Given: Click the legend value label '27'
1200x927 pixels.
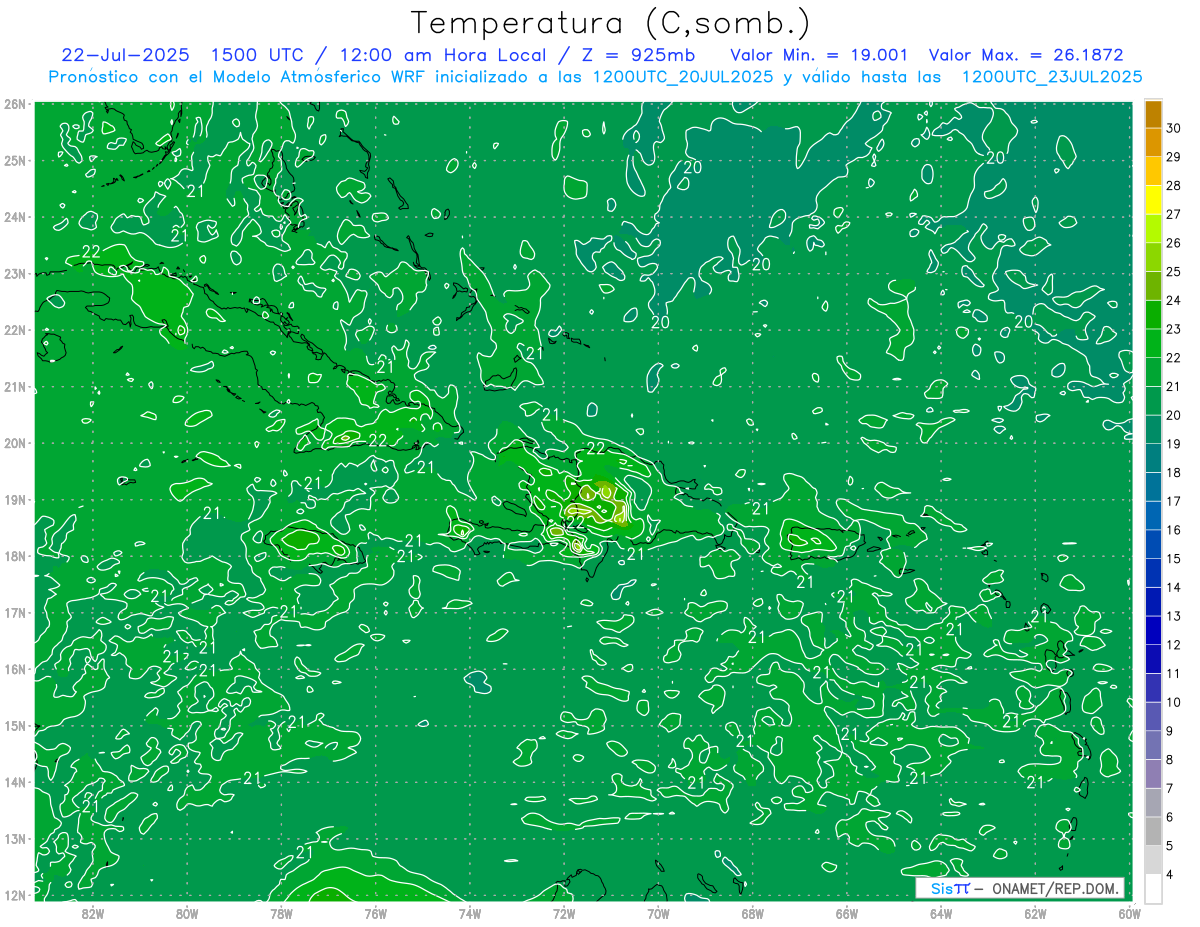Looking at the screenshot, I should pyautogui.click(x=1174, y=214).
